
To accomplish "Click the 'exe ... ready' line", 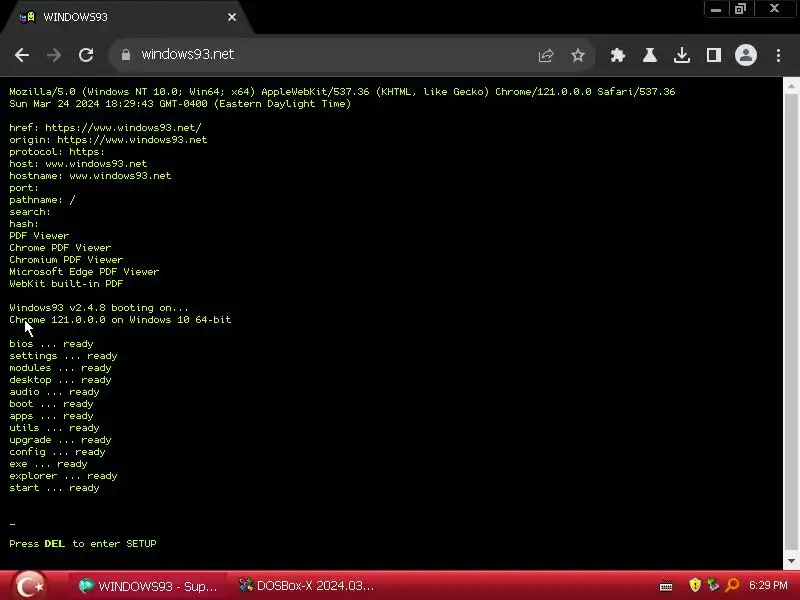I will [x=48, y=464].
